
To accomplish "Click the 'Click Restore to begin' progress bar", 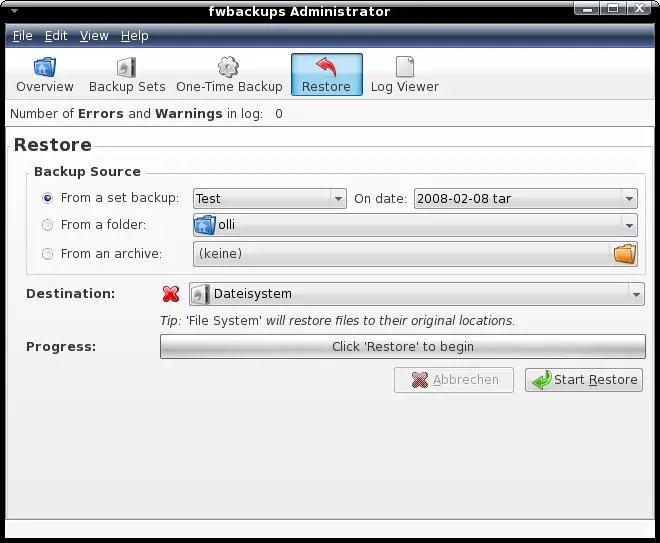I will [x=402, y=347].
